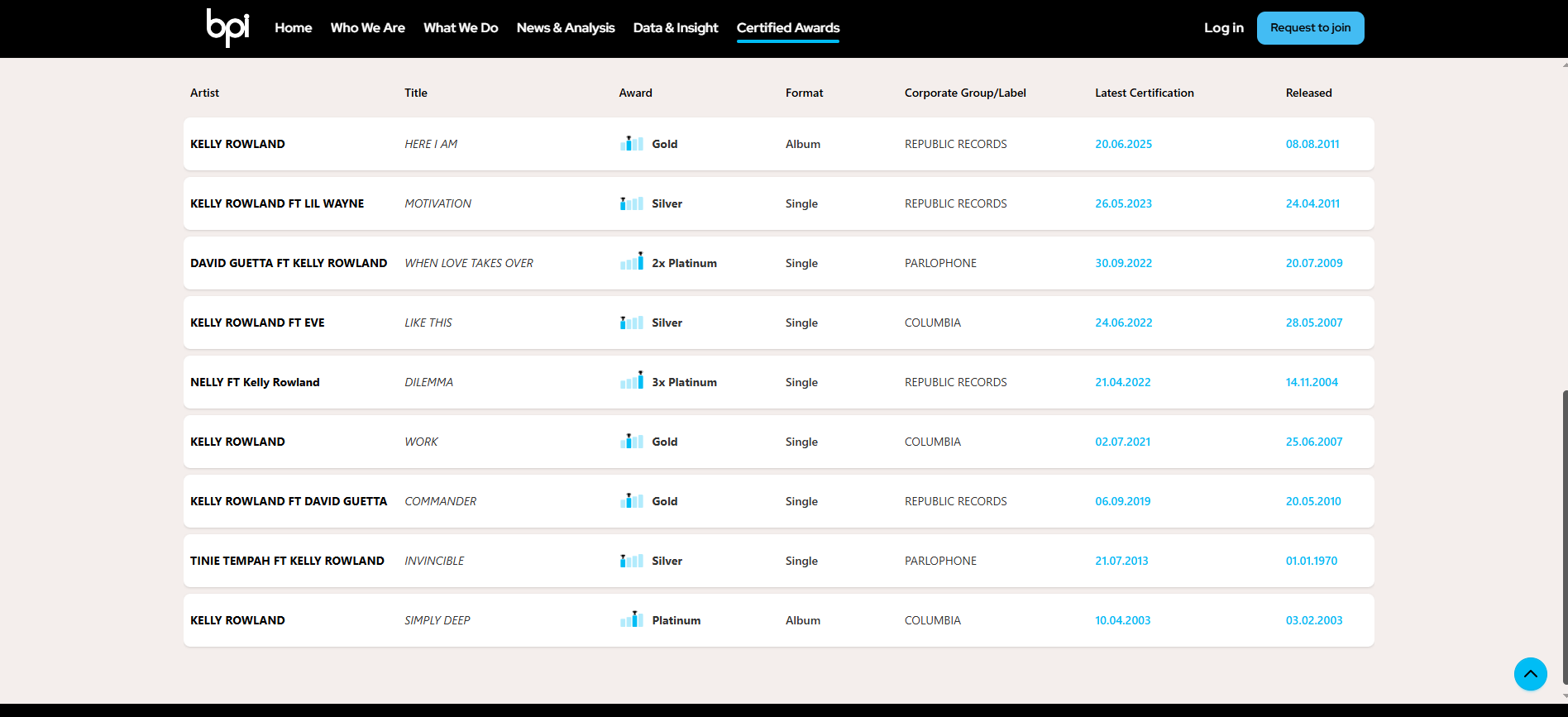
Task: Click artist TINIE TEMPAH FT KELLY ROWLAND
Action: click(x=287, y=561)
